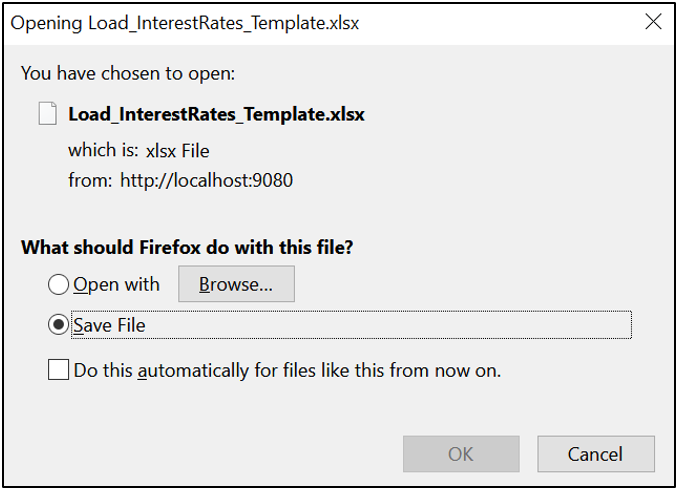Click the "You have chosen to open:" text
Image resolution: width=680 pixels, height=491 pixels.
(x=128, y=73)
